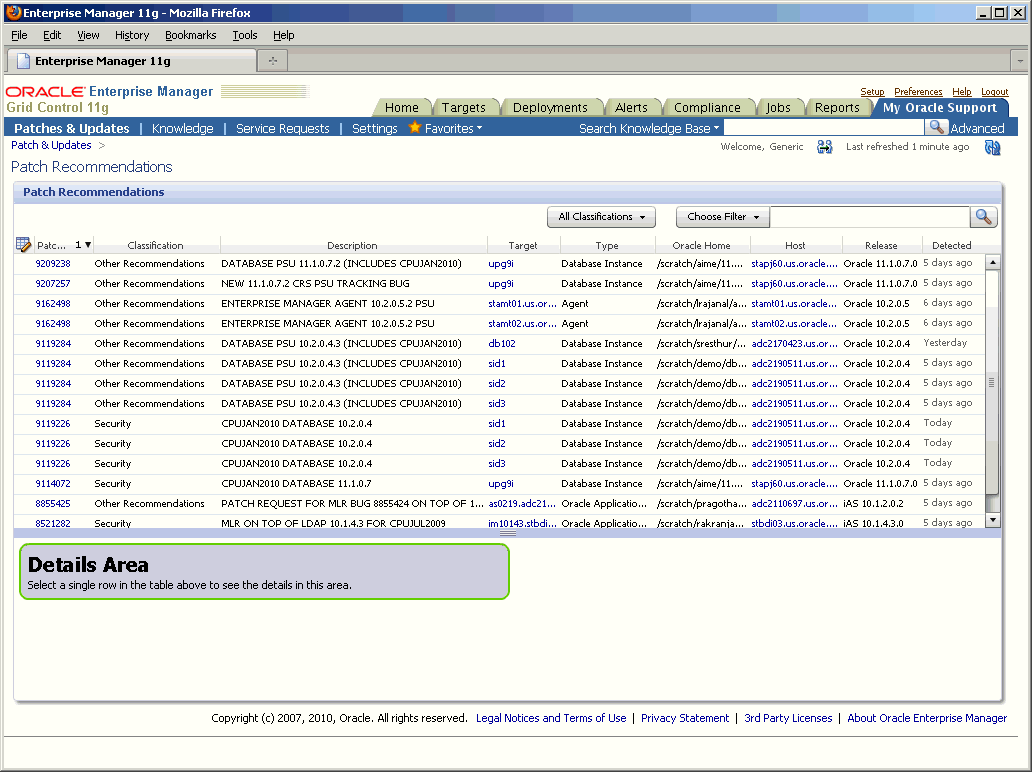Expand the Favorites menu arrow
The image size is (1032, 772).
(479, 128)
